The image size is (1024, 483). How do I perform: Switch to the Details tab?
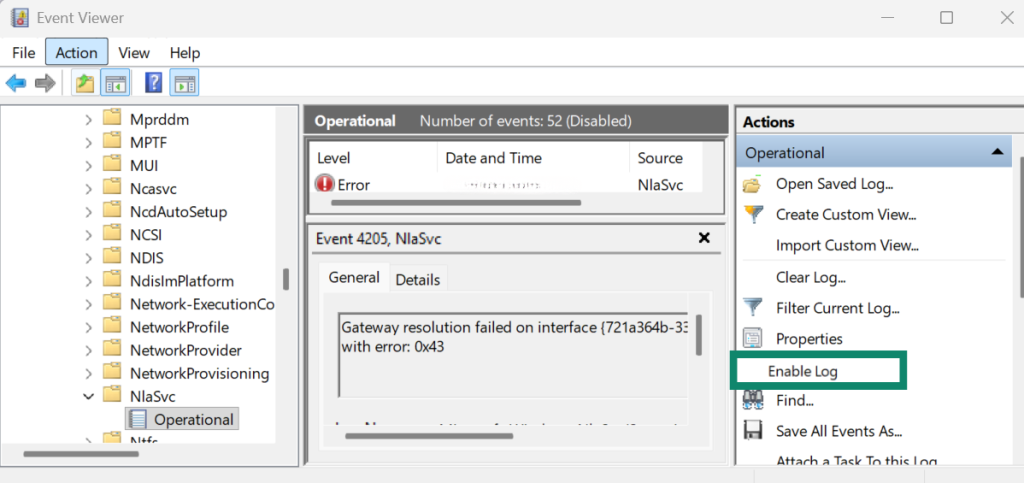(x=417, y=280)
